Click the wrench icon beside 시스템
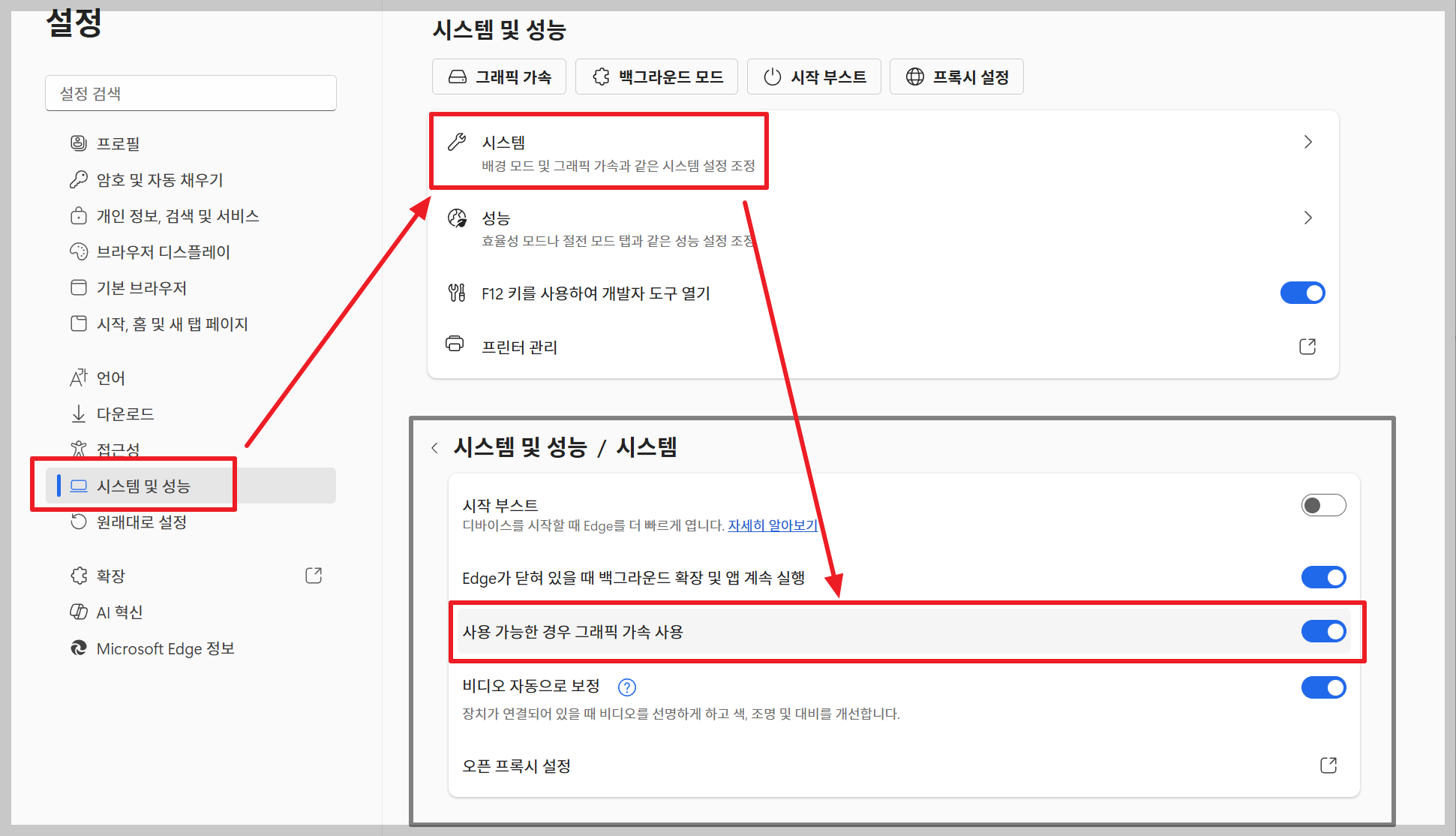Screen dimensions: 1456x836 tap(457, 142)
